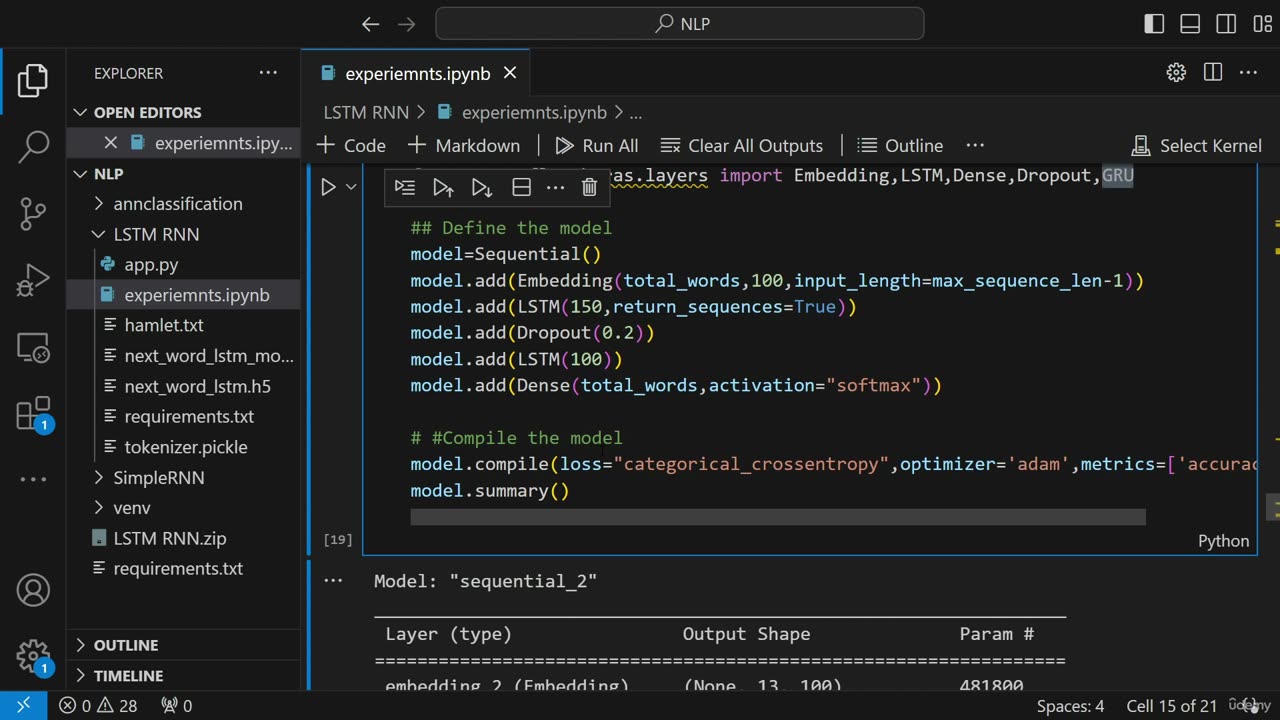Click Cell 15 of 21 status

pyautogui.click(x=1172, y=706)
